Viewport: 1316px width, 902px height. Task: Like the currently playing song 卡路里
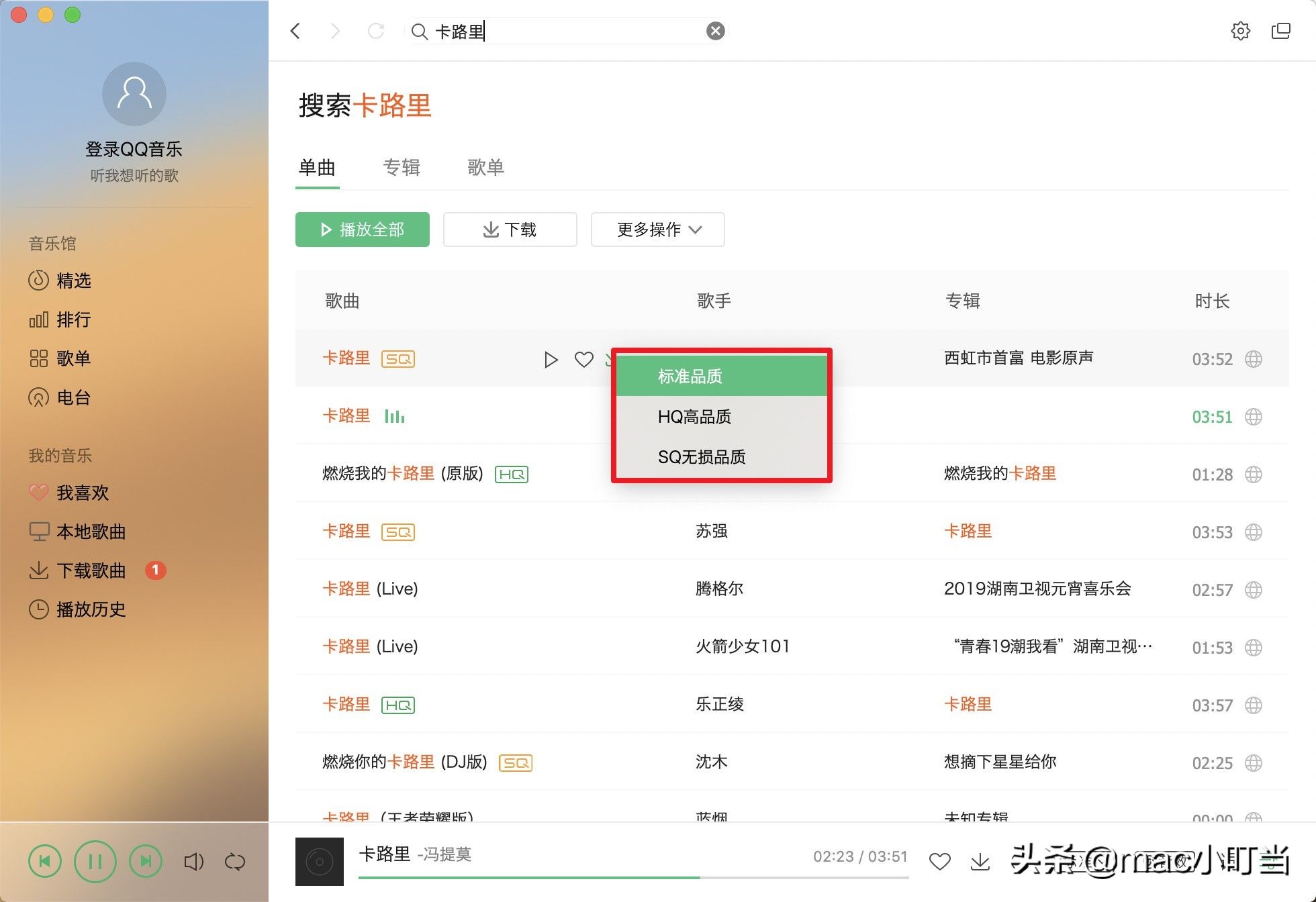[939, 861]
